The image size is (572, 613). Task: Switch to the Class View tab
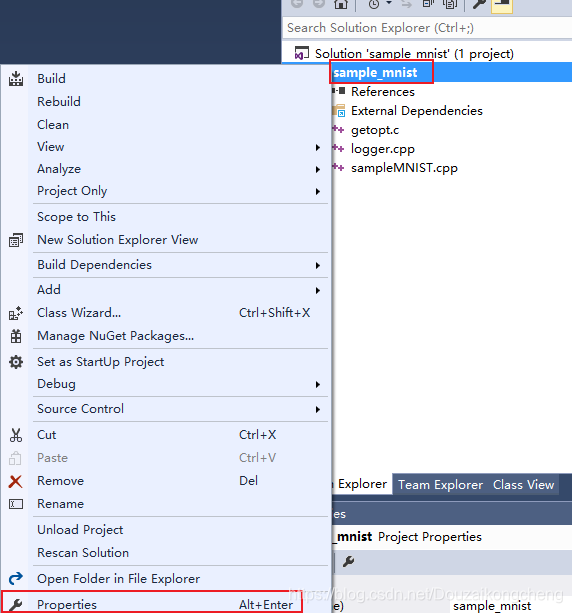pos(523,485)
